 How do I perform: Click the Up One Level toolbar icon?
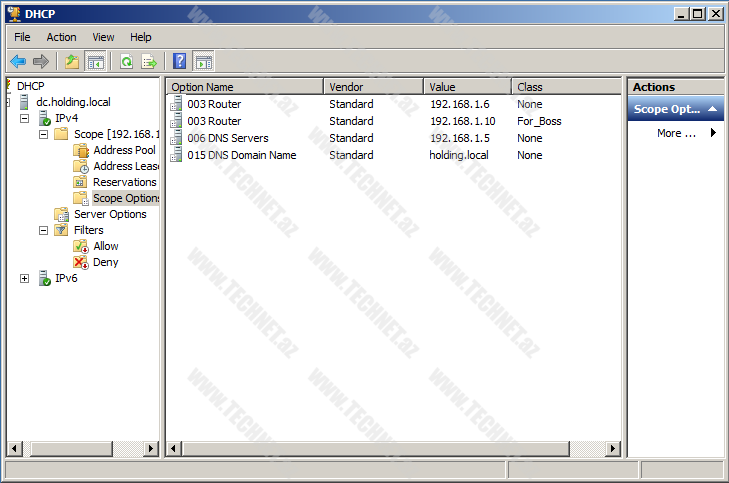click(72, 61)
